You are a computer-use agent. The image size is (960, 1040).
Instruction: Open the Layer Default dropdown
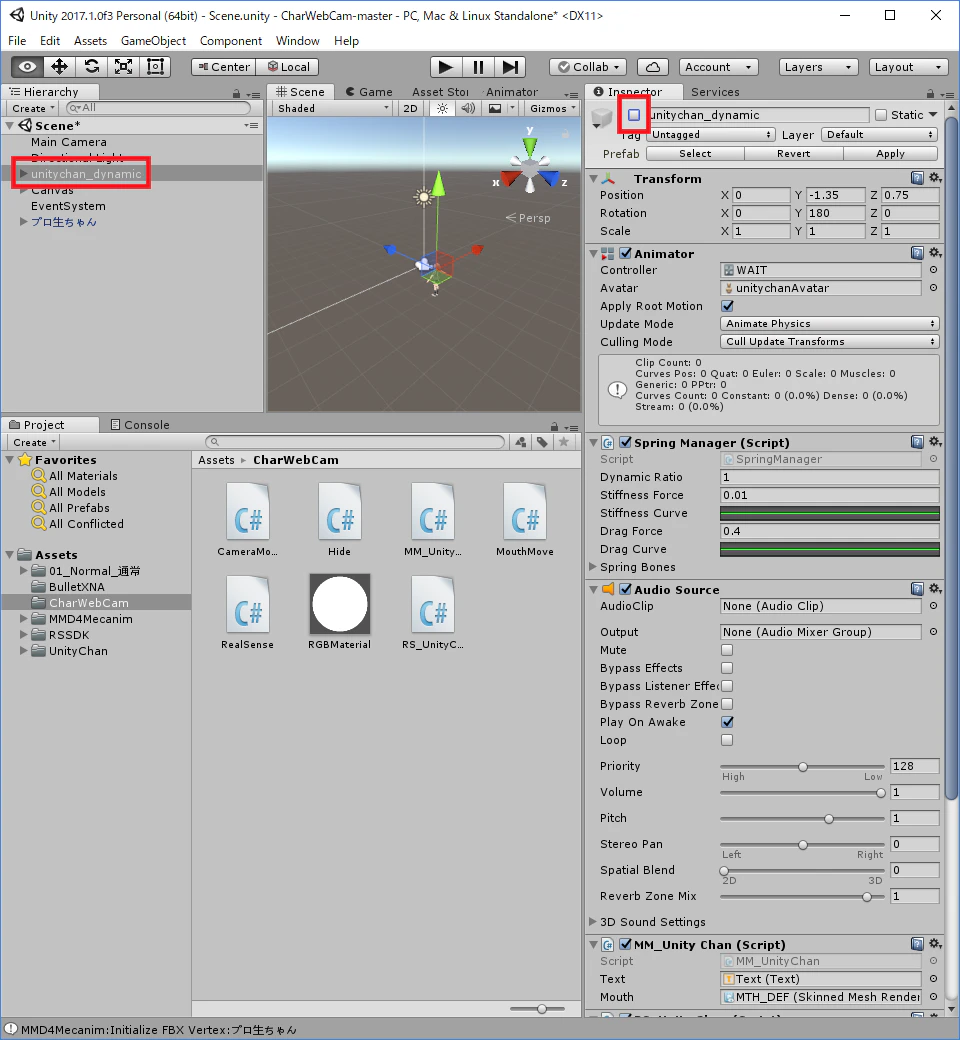click(879, 135)
